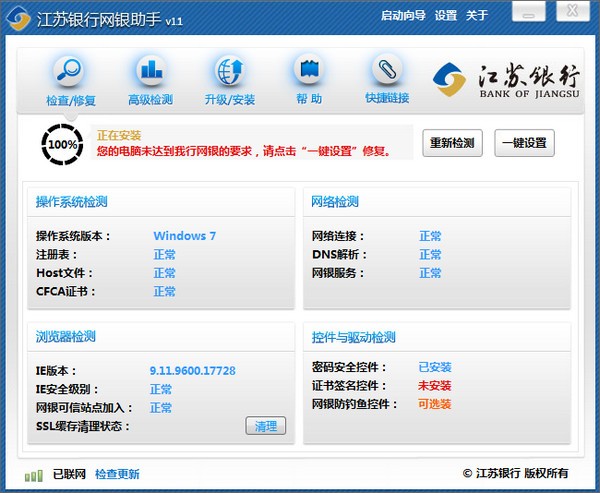Open the 快捷链接 paperclip icon

pyautogui.click(x=387, y=69)
